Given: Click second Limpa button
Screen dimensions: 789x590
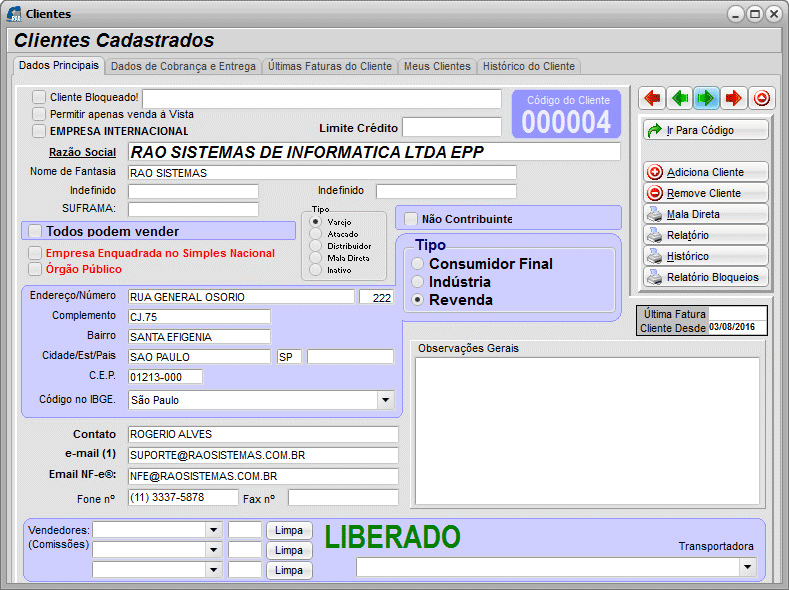Looking at the screenshot, I should [289, 550].
